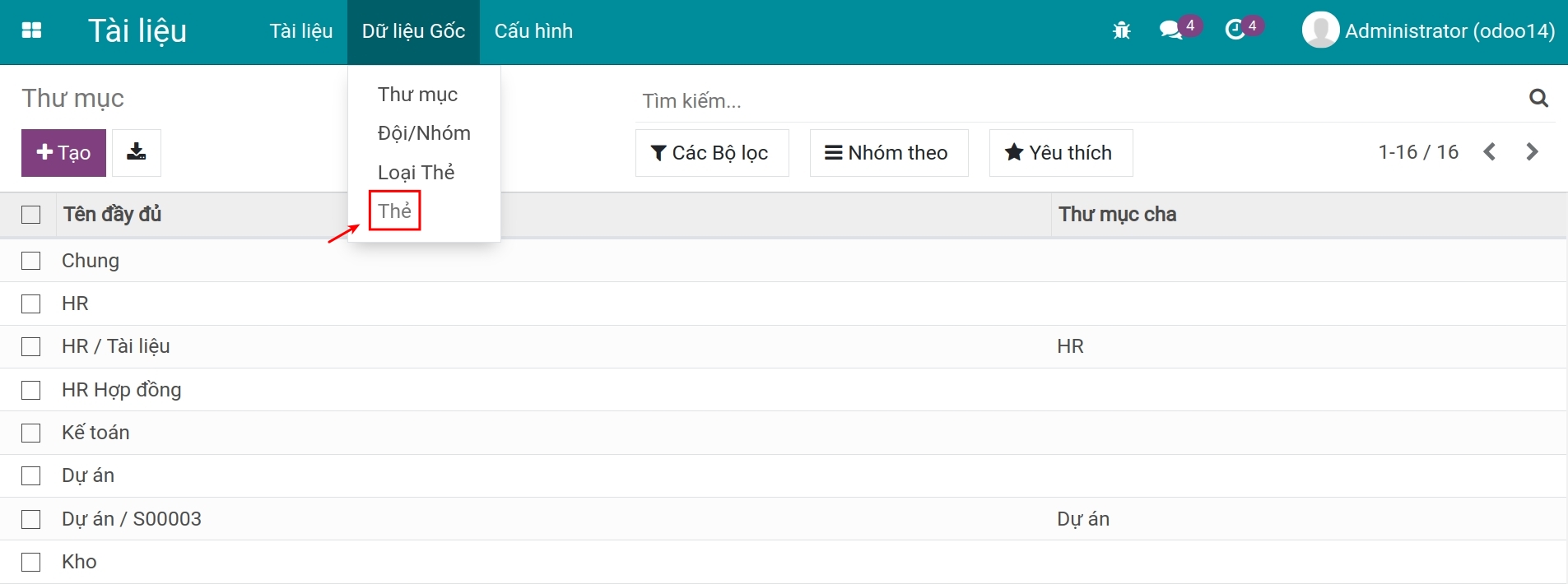Check the HR Hợp đồng row box
This screenshot has height=584, width=1568.
pos(31,390)
